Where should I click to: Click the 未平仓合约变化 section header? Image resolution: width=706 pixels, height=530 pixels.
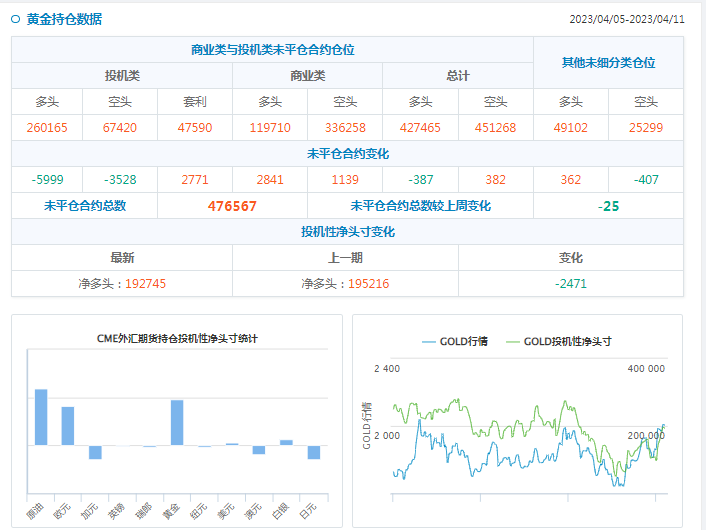(x=347, y=154)
